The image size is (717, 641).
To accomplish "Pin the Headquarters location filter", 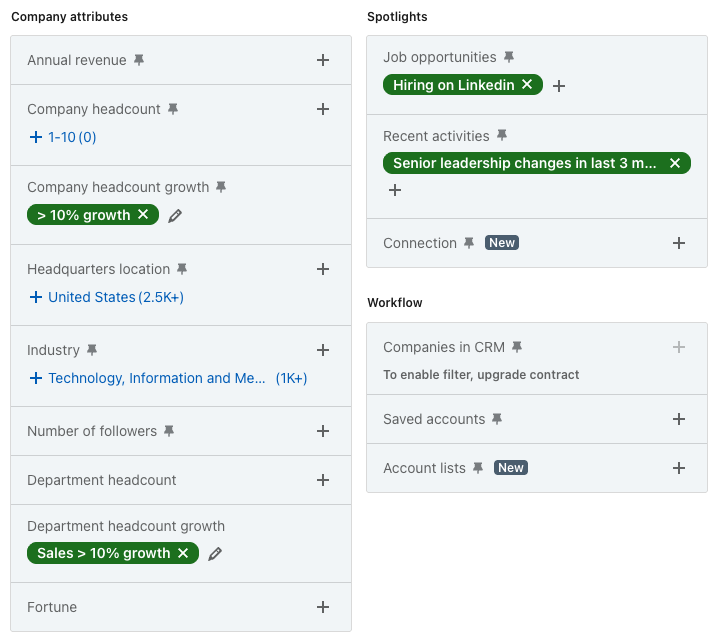I will pos(182,269).
